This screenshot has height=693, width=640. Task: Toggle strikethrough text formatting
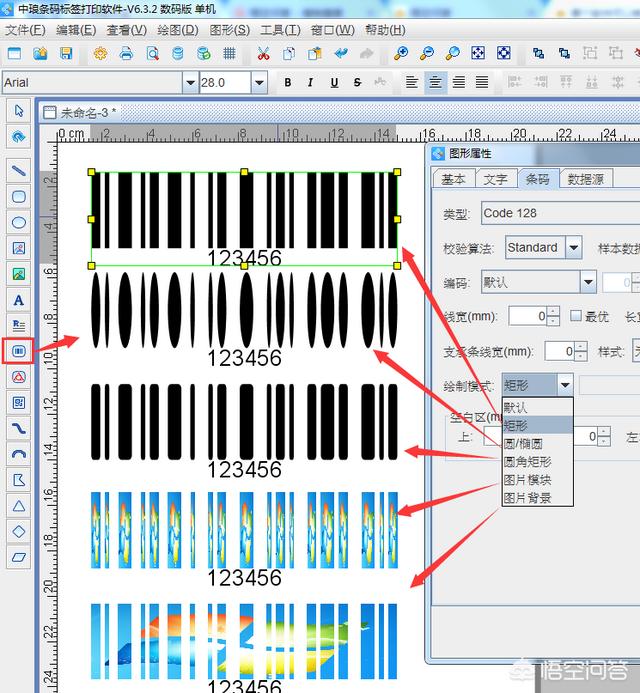point(357,82)
